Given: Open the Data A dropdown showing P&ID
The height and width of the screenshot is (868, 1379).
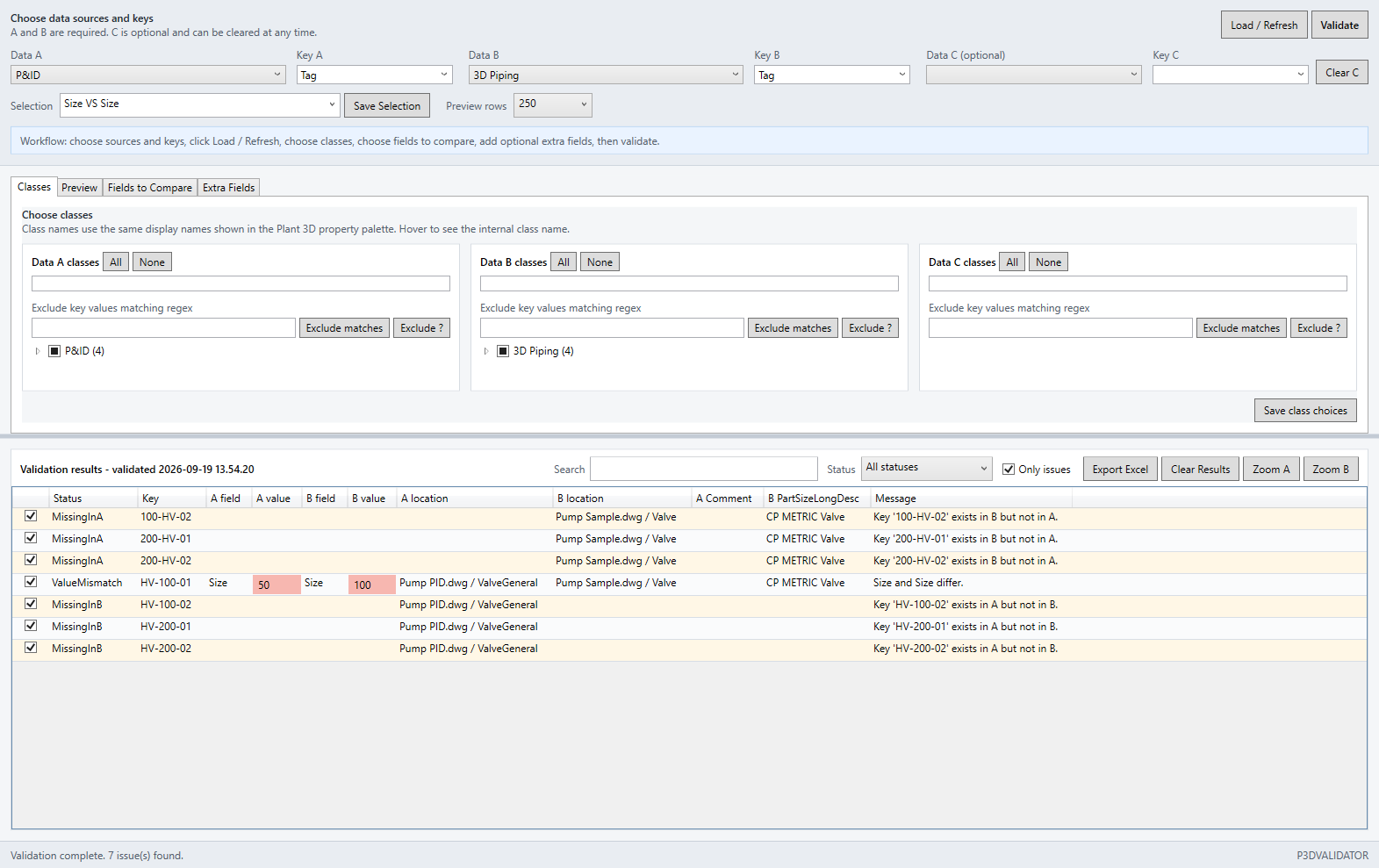Looking at the screenshot, I should click(148, 75).
